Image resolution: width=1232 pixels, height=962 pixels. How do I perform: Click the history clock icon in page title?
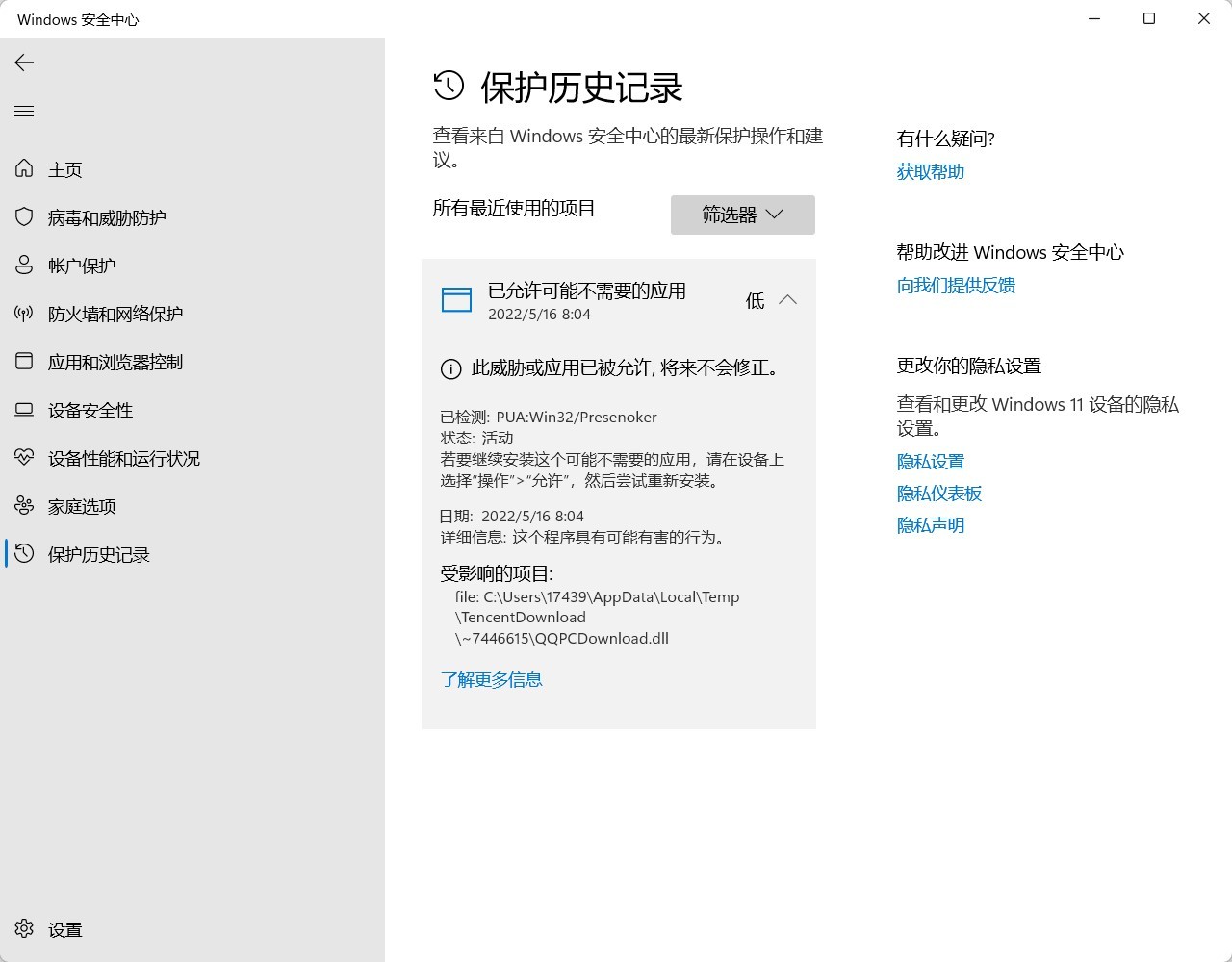(449, 86)
